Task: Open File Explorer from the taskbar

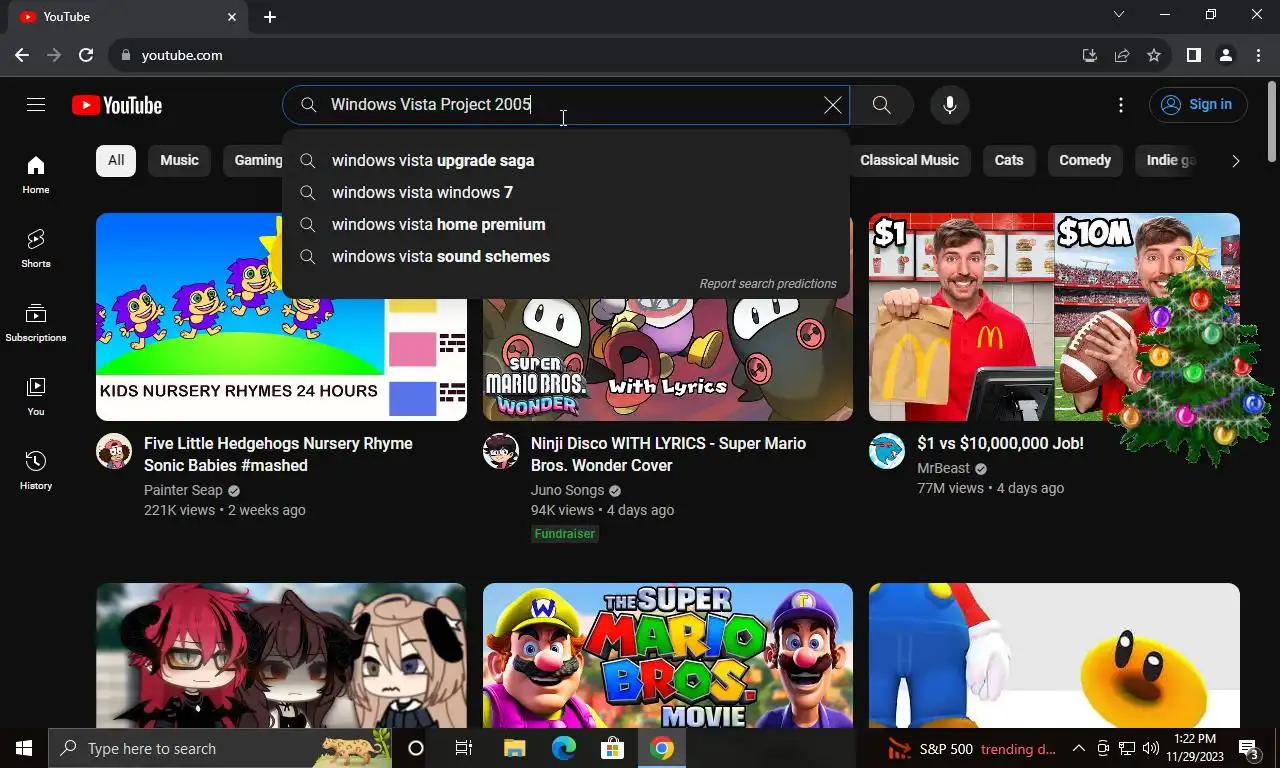Action: coord(514,748)
